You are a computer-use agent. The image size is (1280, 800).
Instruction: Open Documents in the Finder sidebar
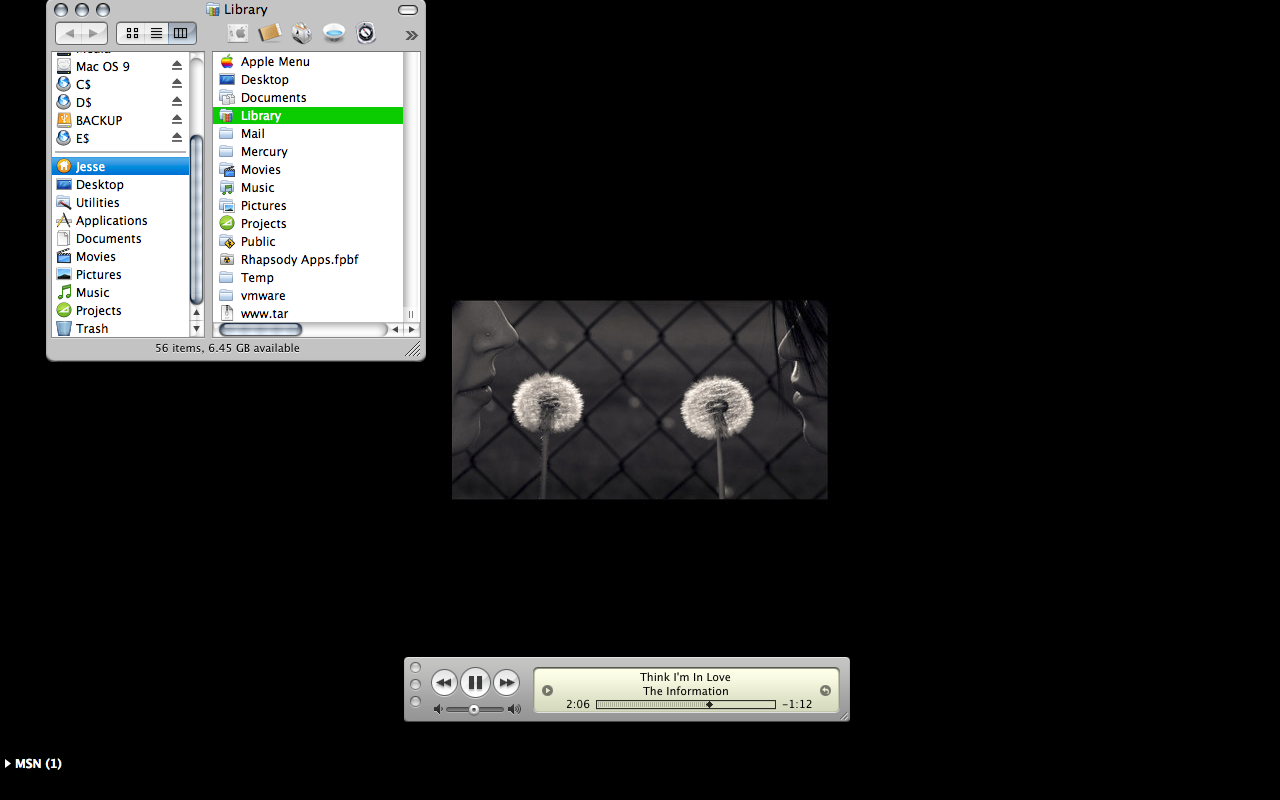120,238
